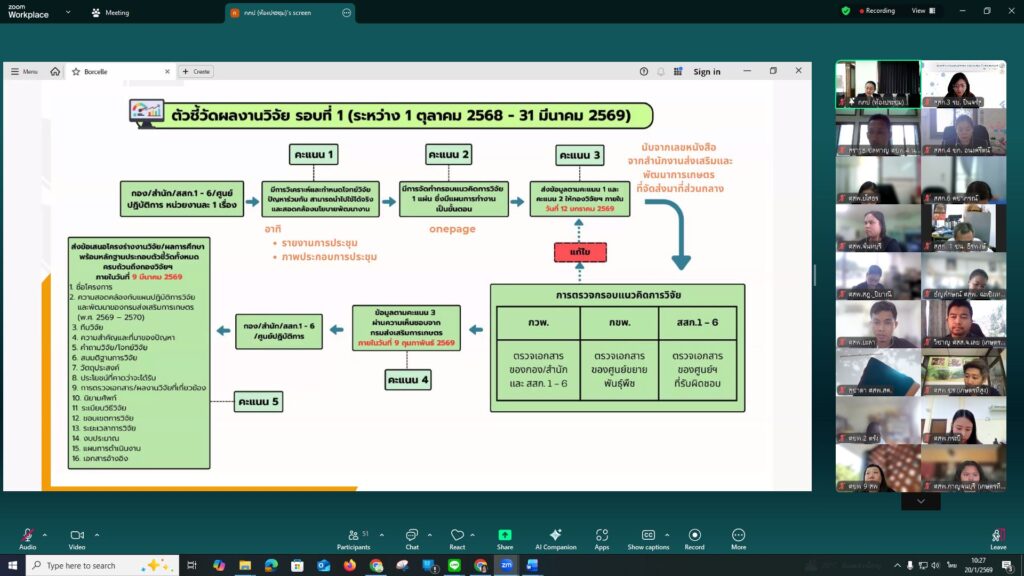Expand audio options arrow next to Audio

tap(47, 534)
